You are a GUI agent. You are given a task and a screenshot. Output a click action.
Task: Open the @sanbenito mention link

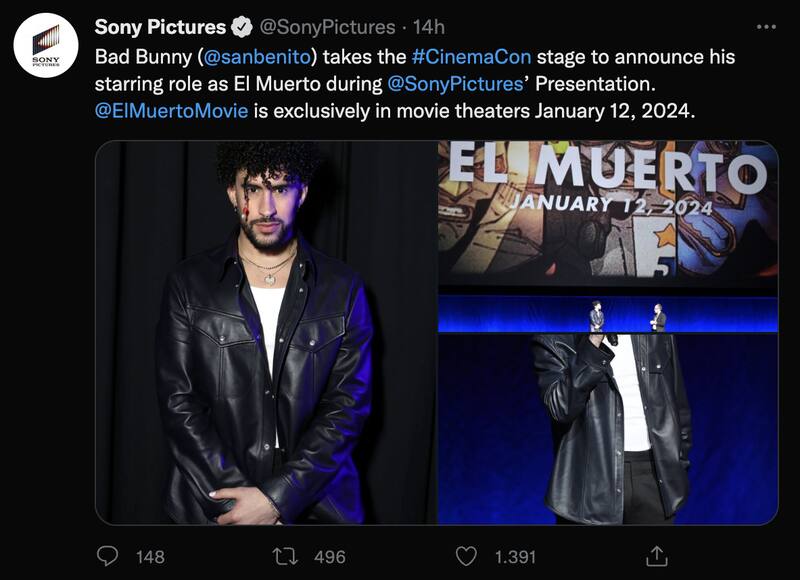(260, 57)
